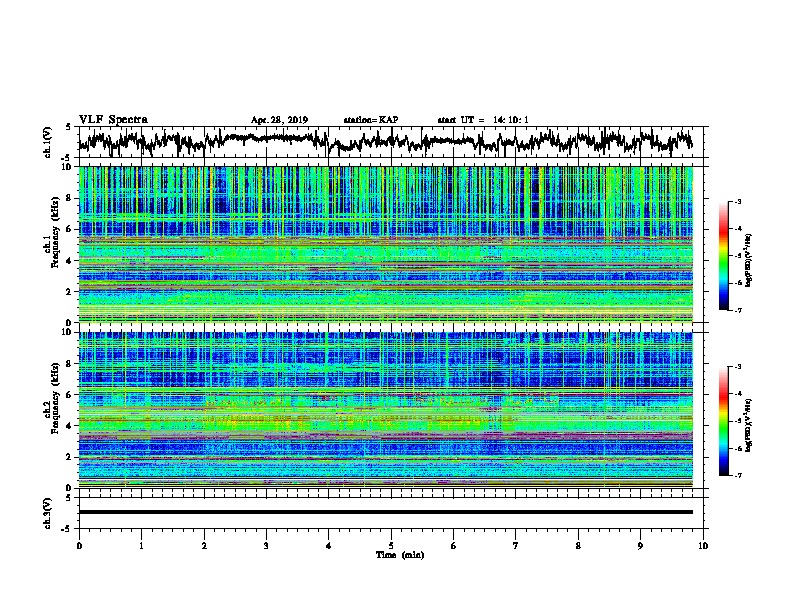This screenshot has width=792, height=612.
Task: Click the "-7" label on ch.1 color scale
Action: 737,310
